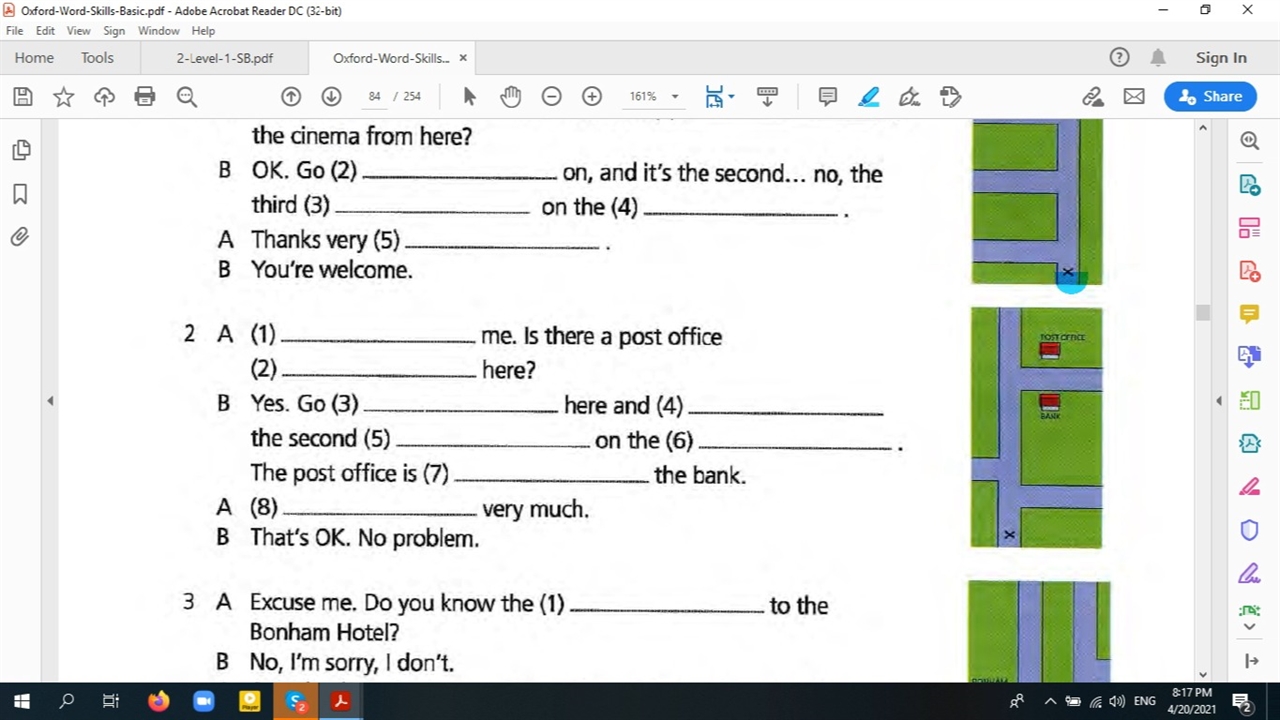Click the page number input field
Image resolution: width=1280 pixels, height=720 pixels.
pyautogui.click(x=375, y=97)
